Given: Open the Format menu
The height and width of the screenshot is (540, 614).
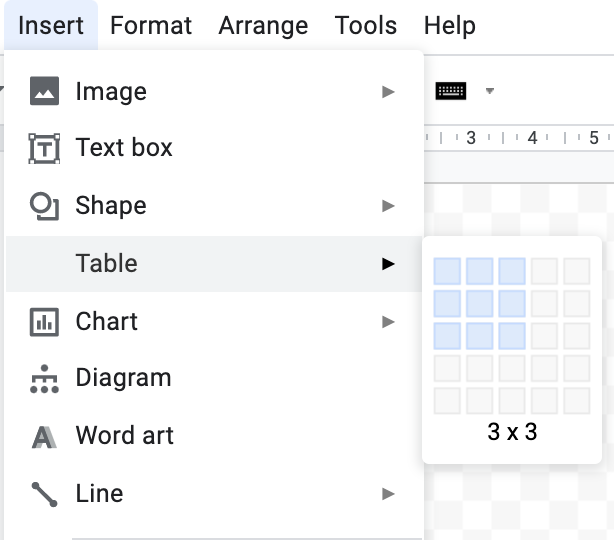Looking at the screenshot, I should click(151, 26).
